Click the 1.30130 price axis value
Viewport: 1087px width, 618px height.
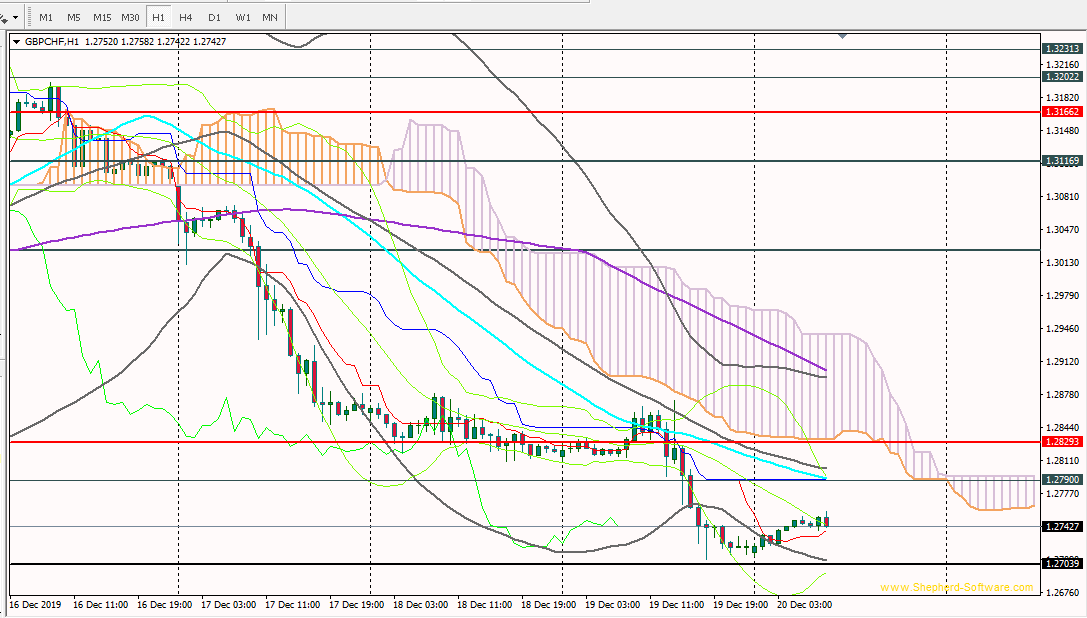(x=1063, y=262)
